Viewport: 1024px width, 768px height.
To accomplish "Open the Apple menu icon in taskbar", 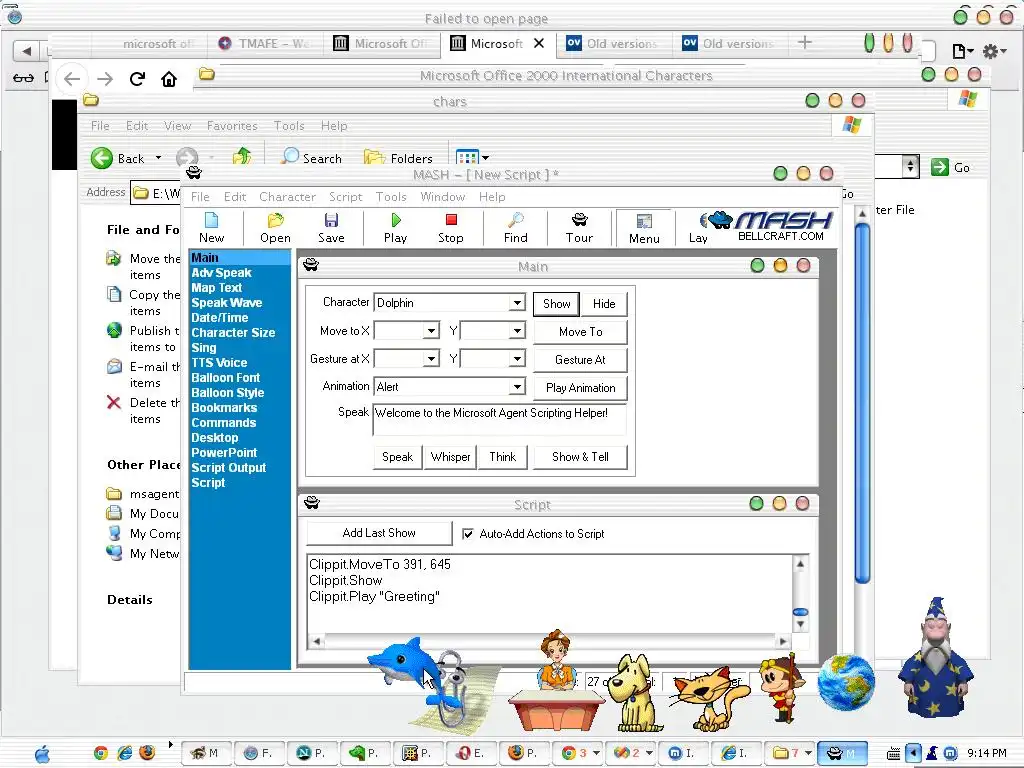I will coord(42,754).
